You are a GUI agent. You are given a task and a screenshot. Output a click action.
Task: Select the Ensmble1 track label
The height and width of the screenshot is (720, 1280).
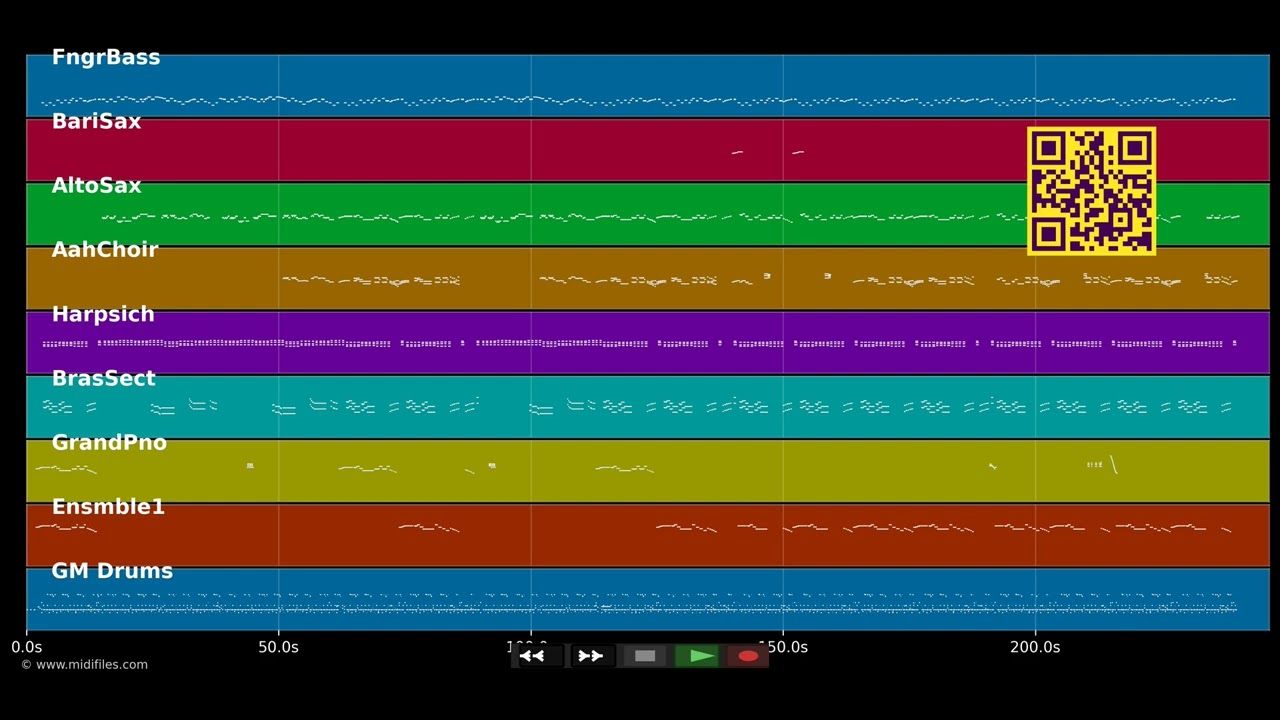coord(108,507)
